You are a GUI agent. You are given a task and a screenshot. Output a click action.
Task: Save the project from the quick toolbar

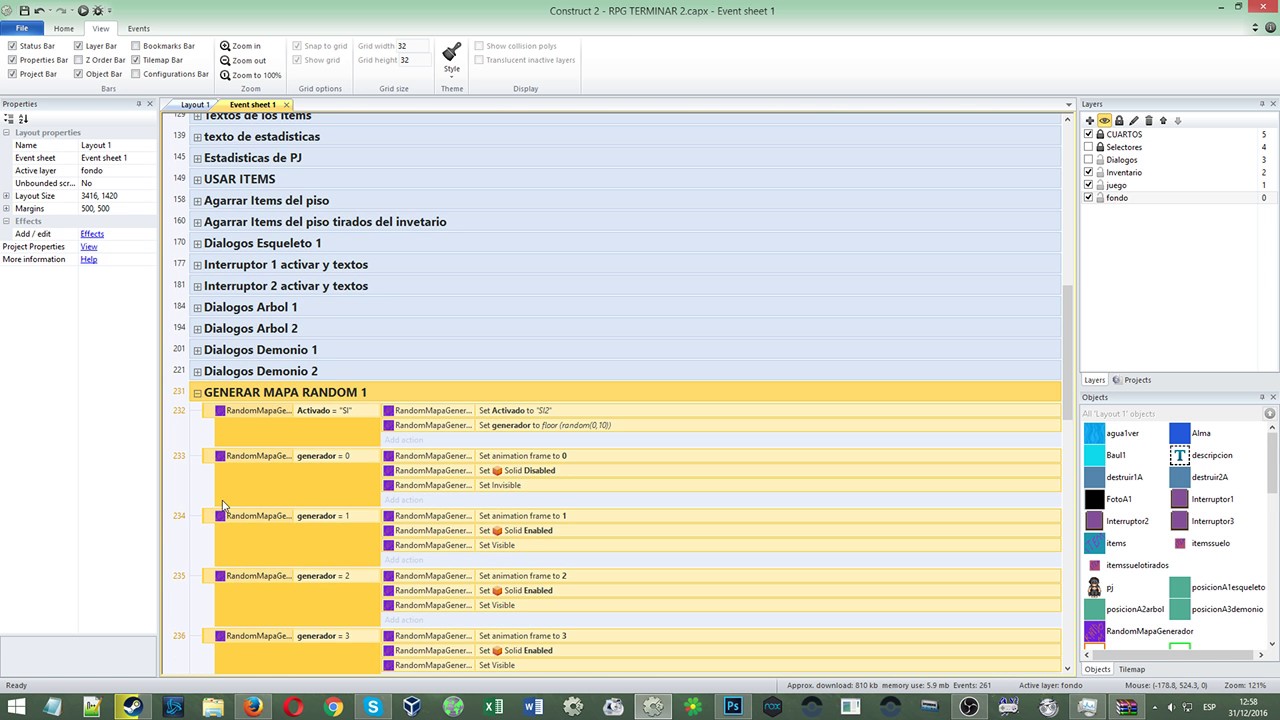pos(24,10)
